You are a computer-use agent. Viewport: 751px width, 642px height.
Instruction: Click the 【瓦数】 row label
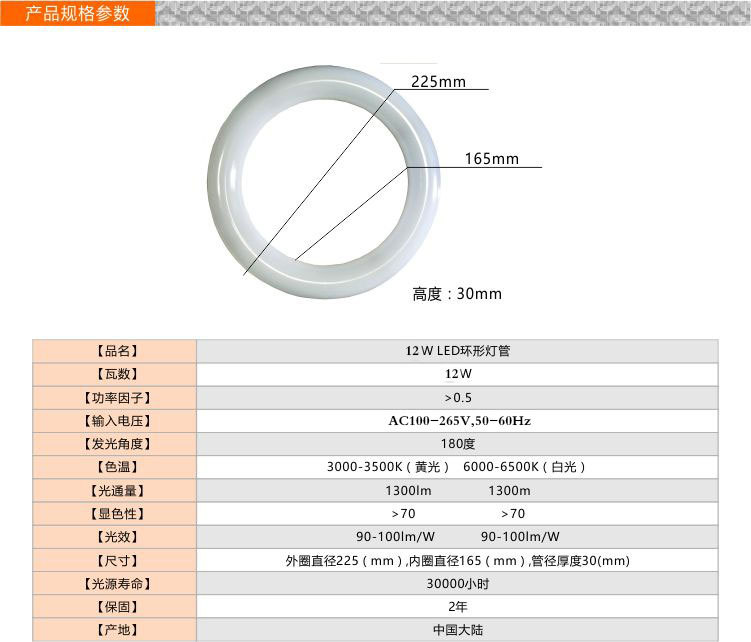click(115, 374)
